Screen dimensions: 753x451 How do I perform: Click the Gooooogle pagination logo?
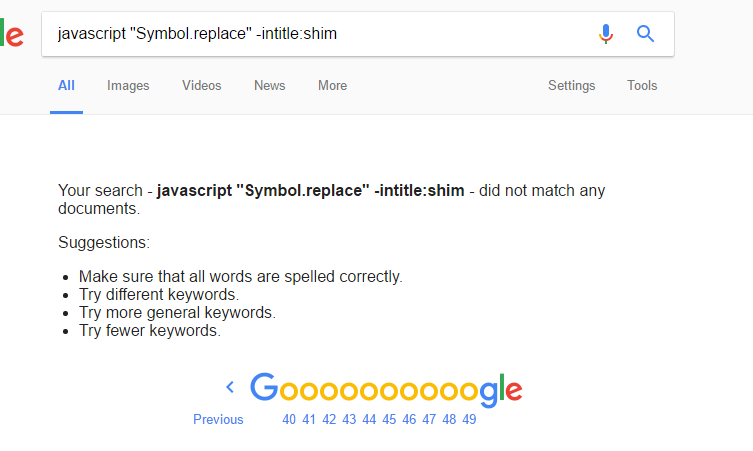(x=386, y=390)
